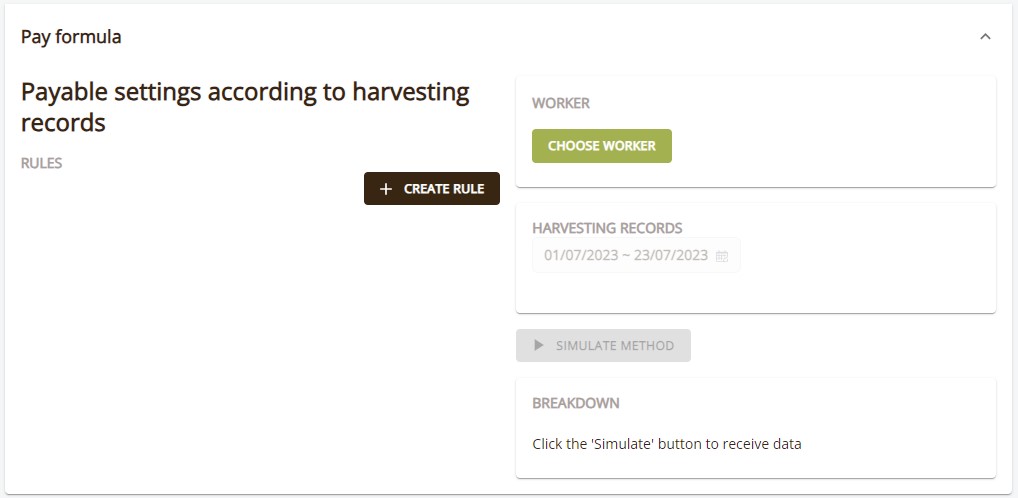Click the 'Simulate' hint text in Breakdown
Viewport: 1018px width, 498px height.
point(667,444)
